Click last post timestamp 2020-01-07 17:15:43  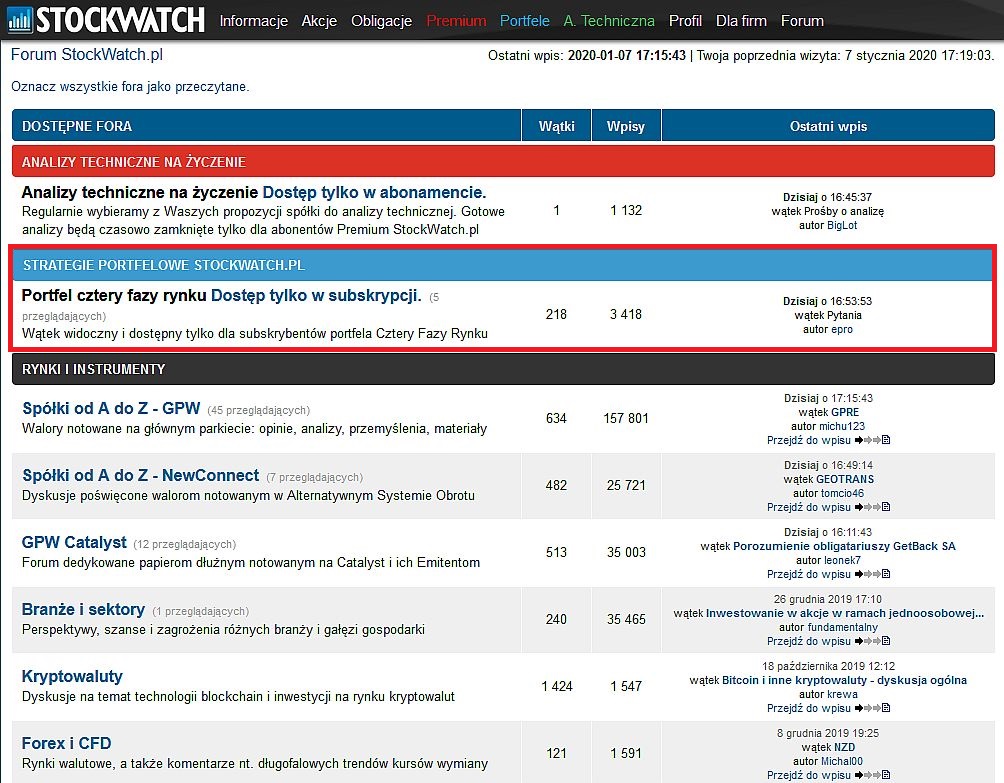[x=627, y=56]
